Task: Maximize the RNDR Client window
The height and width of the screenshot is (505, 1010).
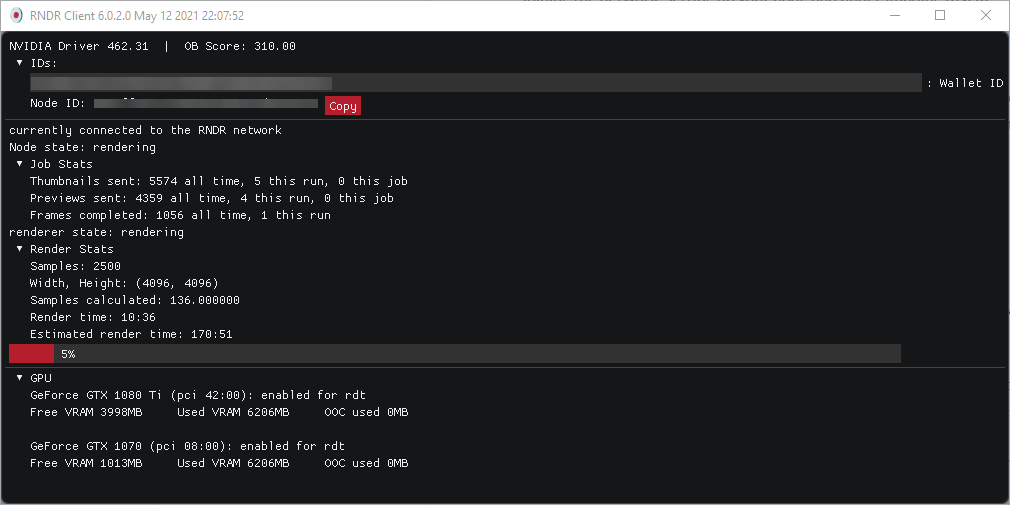Action: 940,15
